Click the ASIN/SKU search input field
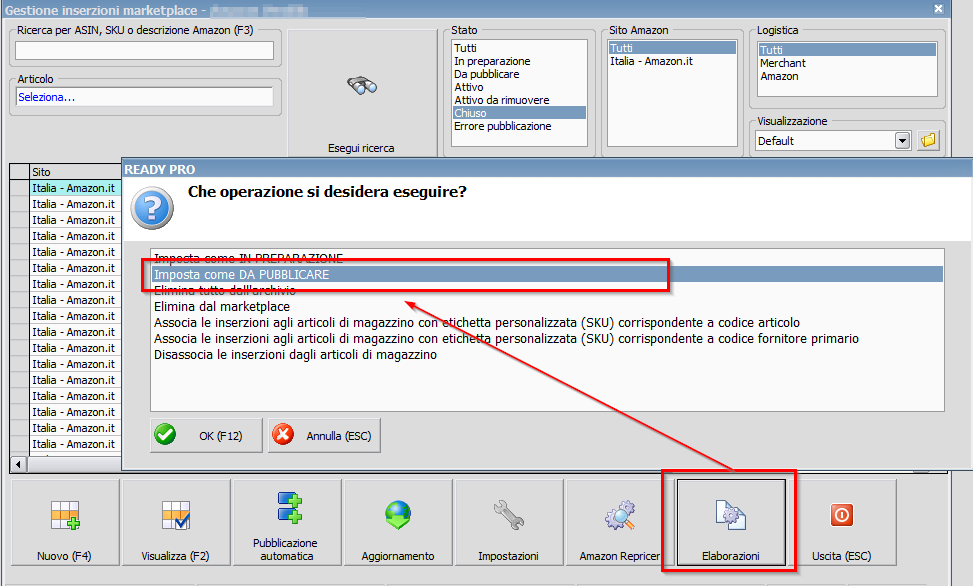Viewport: 973px width, 586px height. click(144, 50)
